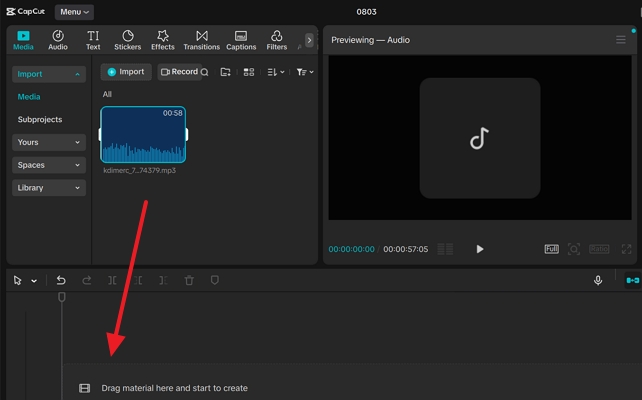Select Subprojects in the sidebar
This screenshot has width=642, height=400.
click(40, 120)
